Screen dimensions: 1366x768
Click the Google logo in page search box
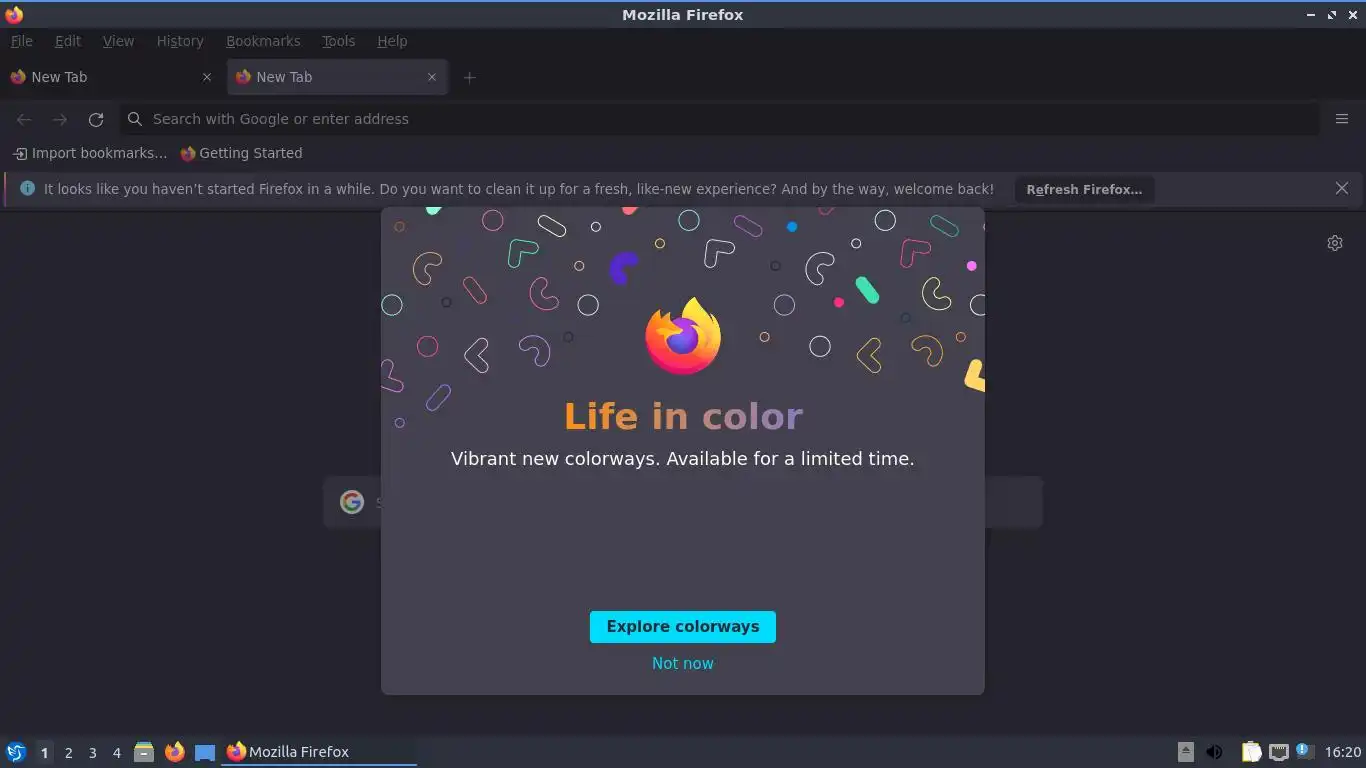(352, 502)
